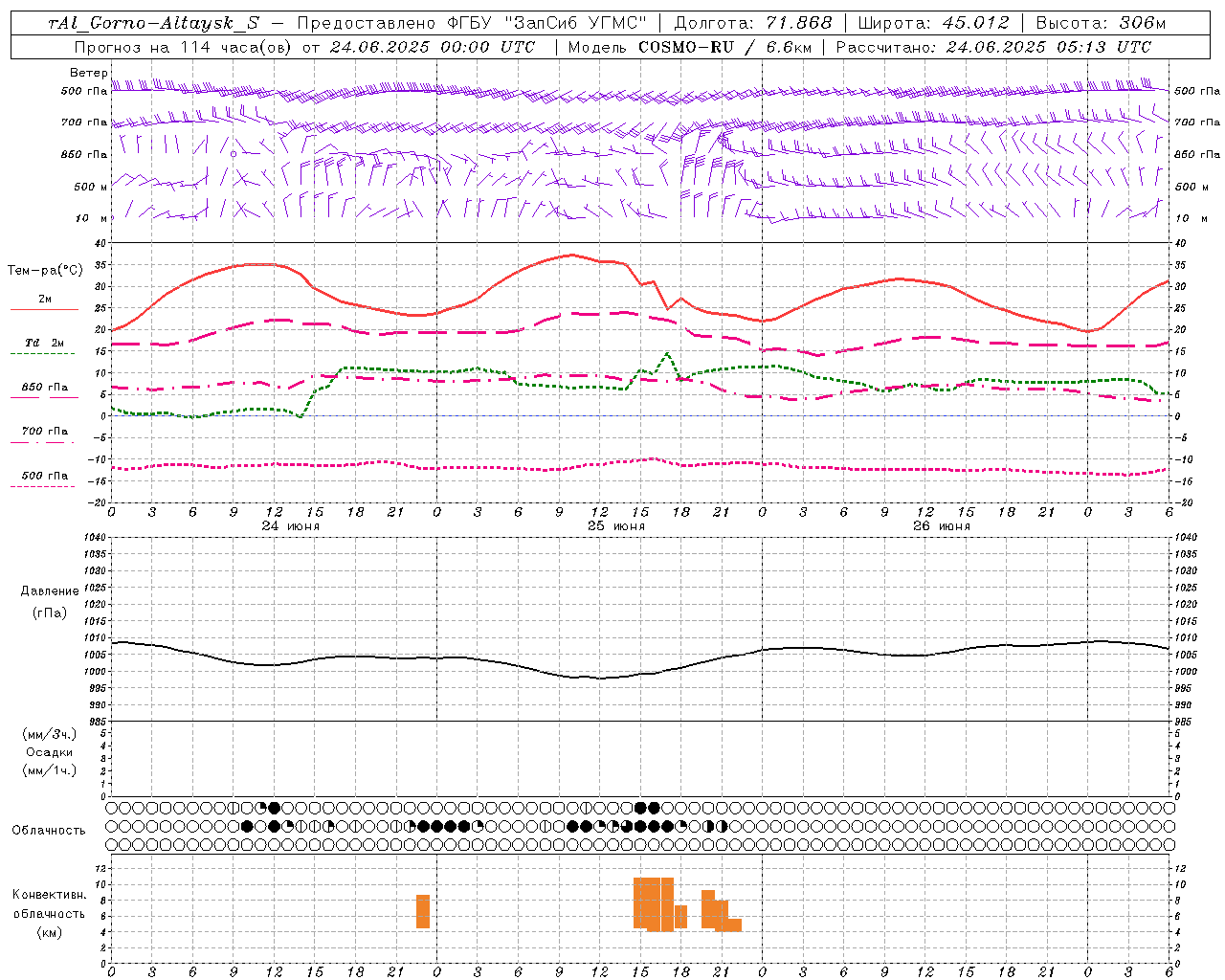Click the Рассчитано: 24.06.2025 05:13 UTC timestamp
Viewport: 1225px width, 980px height.
(x=993, y=47)
